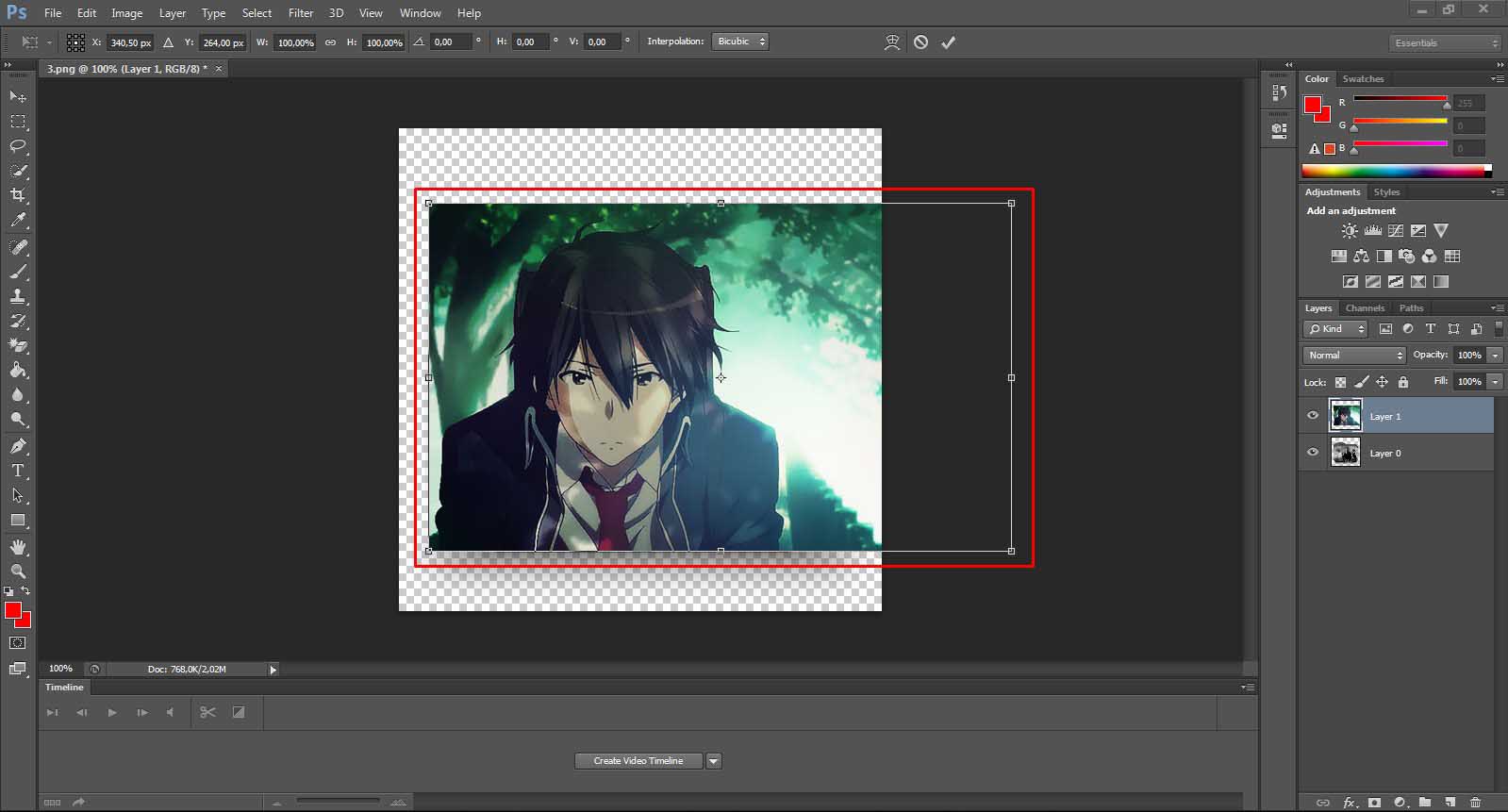1508x812 pixels.
Task: Select the Hand tool
Action: point(18,547)
